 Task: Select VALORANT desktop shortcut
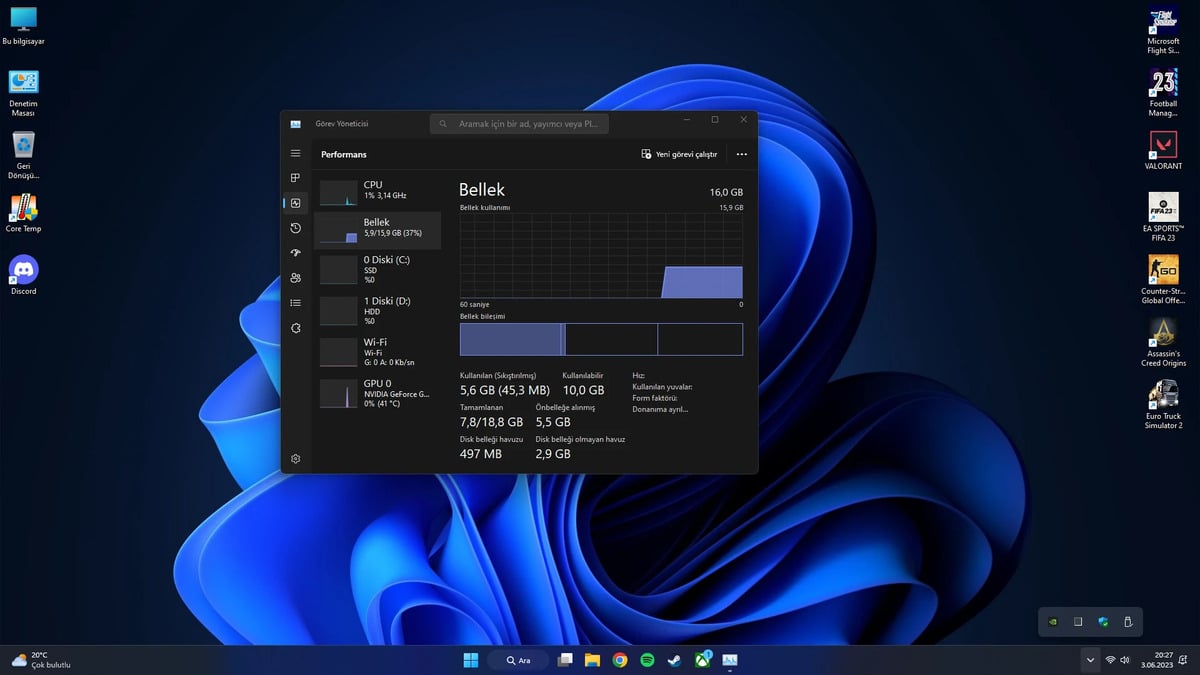1163,150
